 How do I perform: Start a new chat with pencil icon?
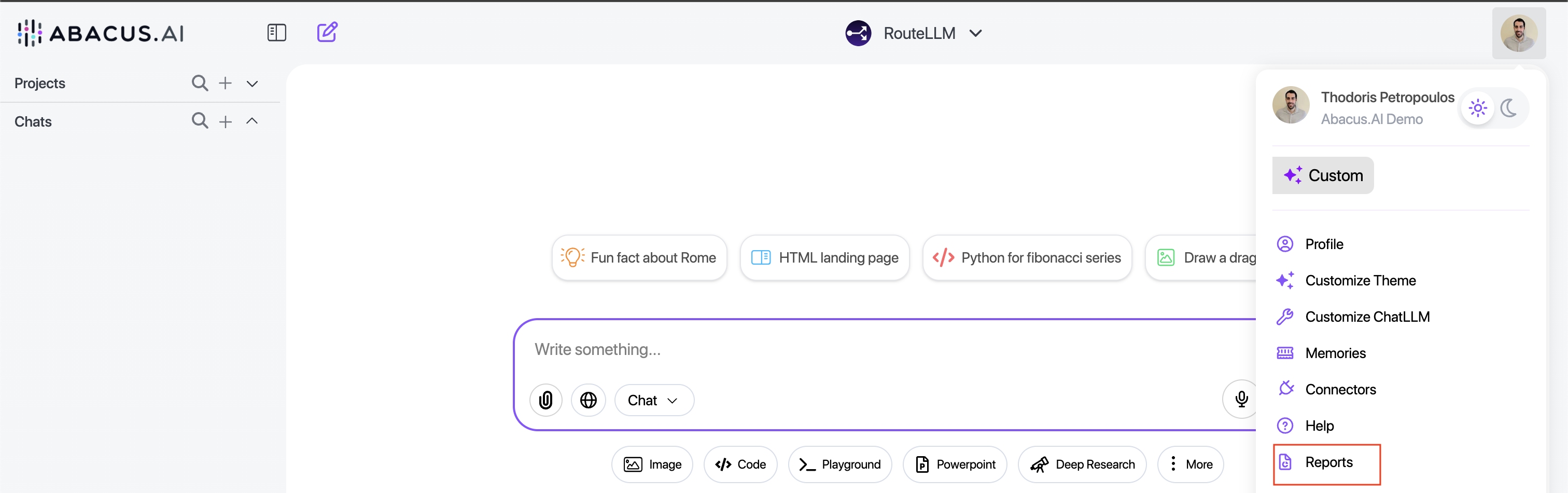click(x=327, y=32)
